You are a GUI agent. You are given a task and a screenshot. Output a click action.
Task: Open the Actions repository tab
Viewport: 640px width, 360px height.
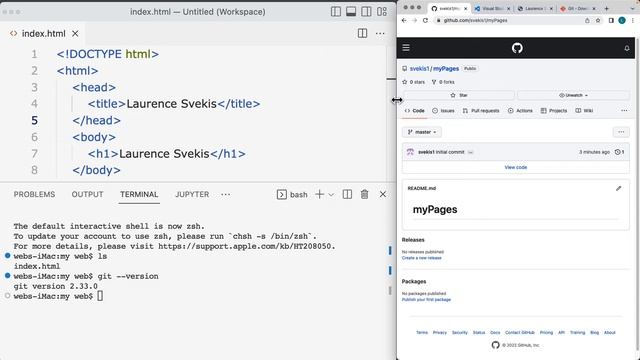coord(520,111)
